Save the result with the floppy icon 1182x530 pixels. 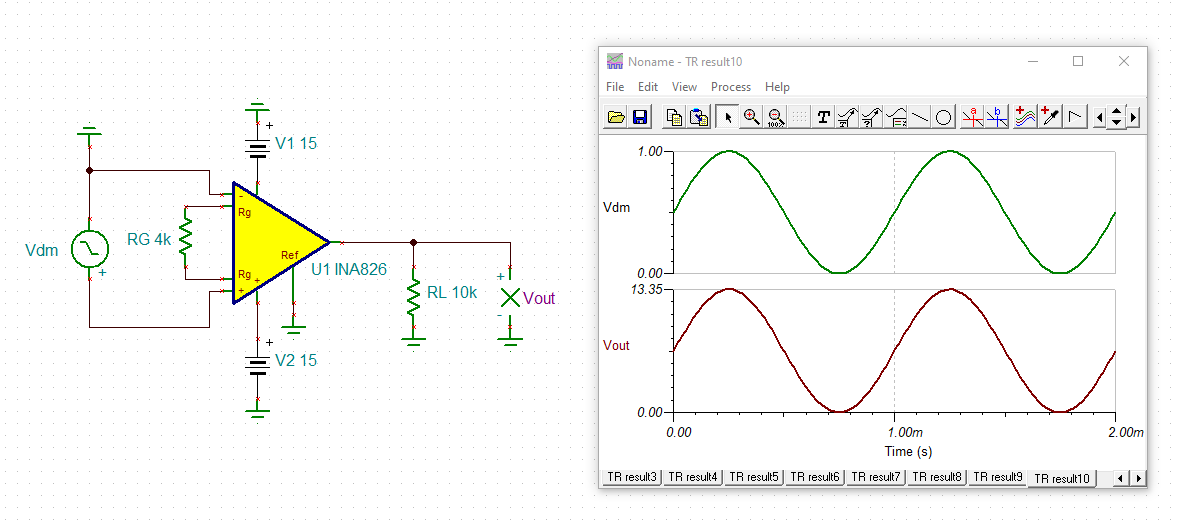[x=639, y=117]
